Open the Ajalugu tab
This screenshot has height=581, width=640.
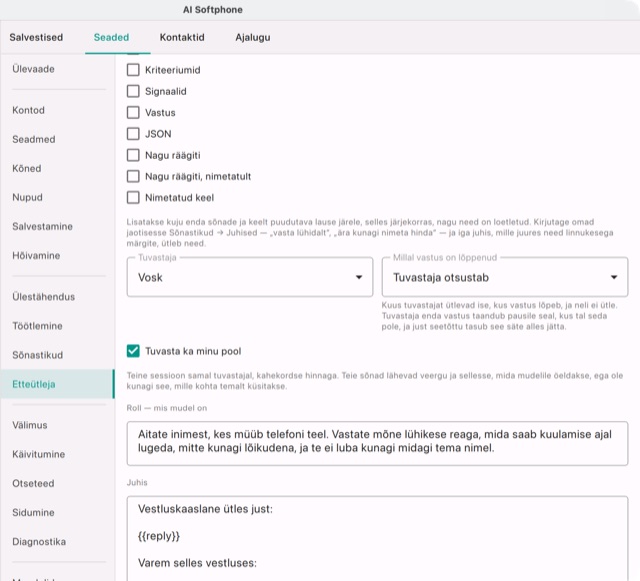(x=253, y=37)
